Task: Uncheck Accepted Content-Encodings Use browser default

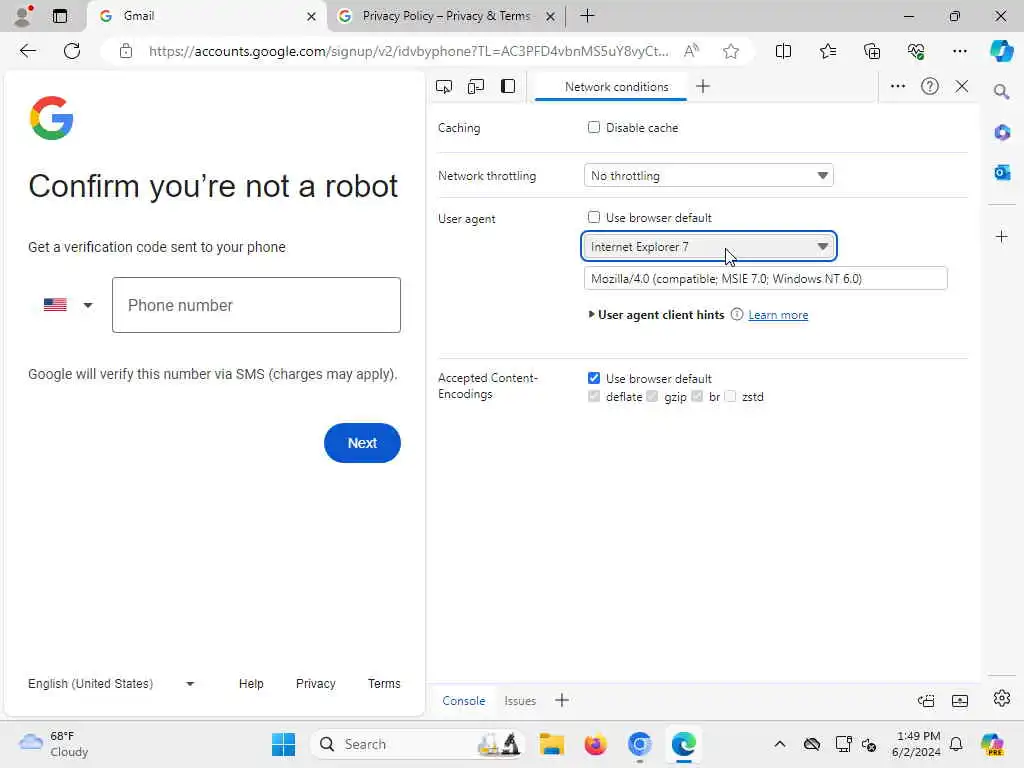Action: pos(594,378)
